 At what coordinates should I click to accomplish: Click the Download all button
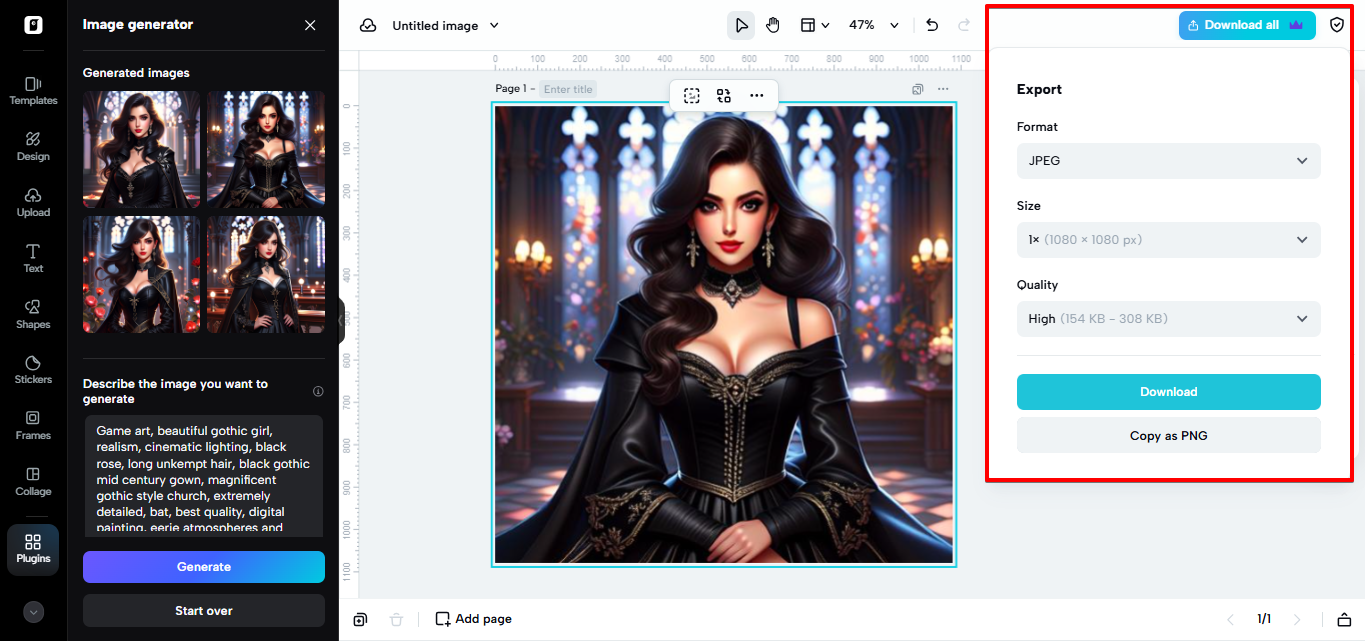[x=1246, y=25]
